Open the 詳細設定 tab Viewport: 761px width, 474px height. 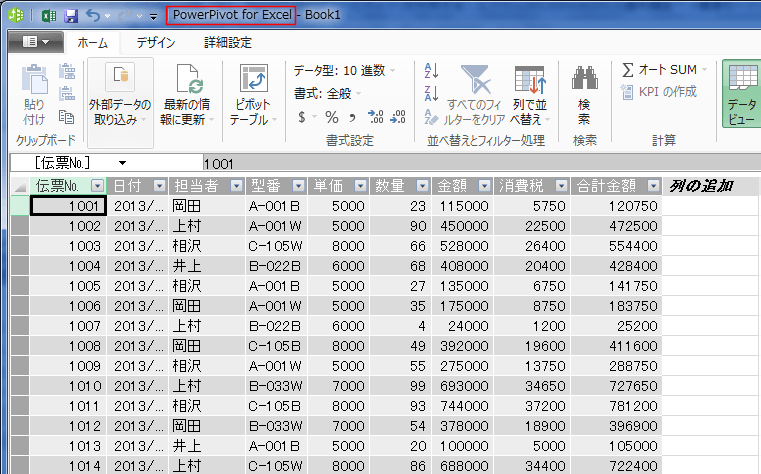(x=227, y=42)
